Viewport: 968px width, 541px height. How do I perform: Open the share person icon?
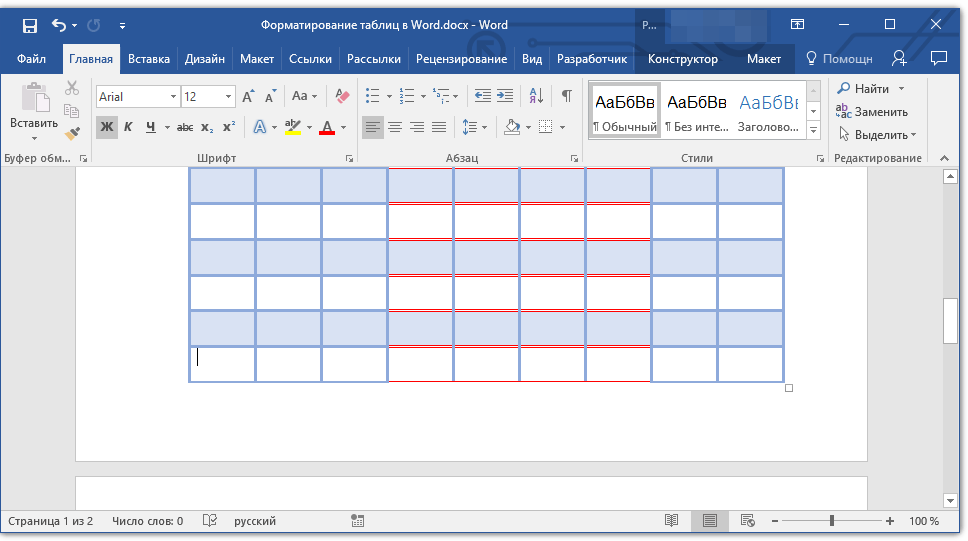tap(899, 59)
